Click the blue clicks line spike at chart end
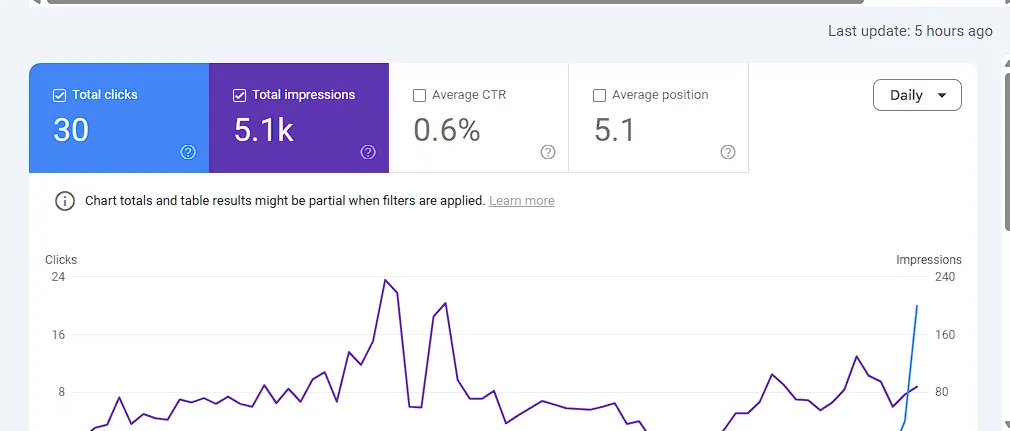 (x=917, y=307)
